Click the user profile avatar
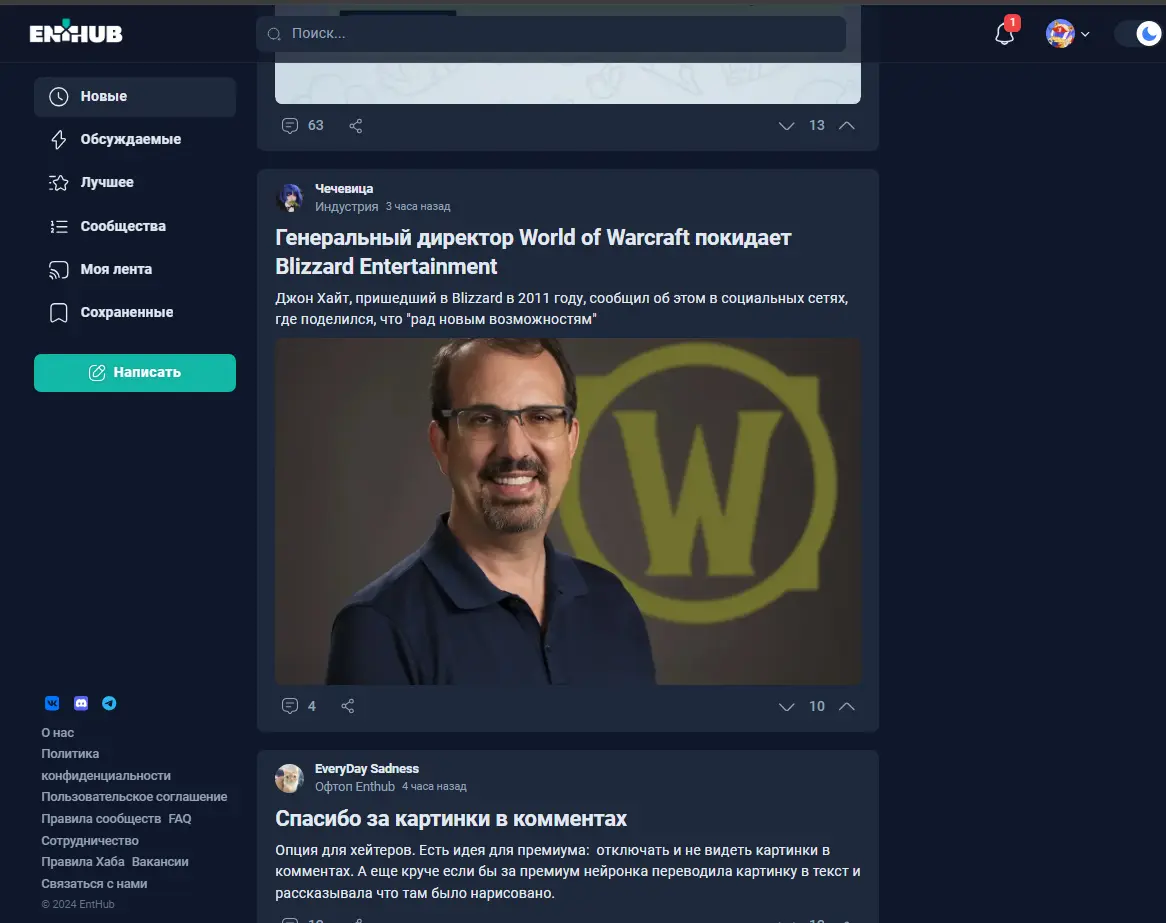Image resolution: width=1166 pixels, height=923 pixels. click(1060, 33)
